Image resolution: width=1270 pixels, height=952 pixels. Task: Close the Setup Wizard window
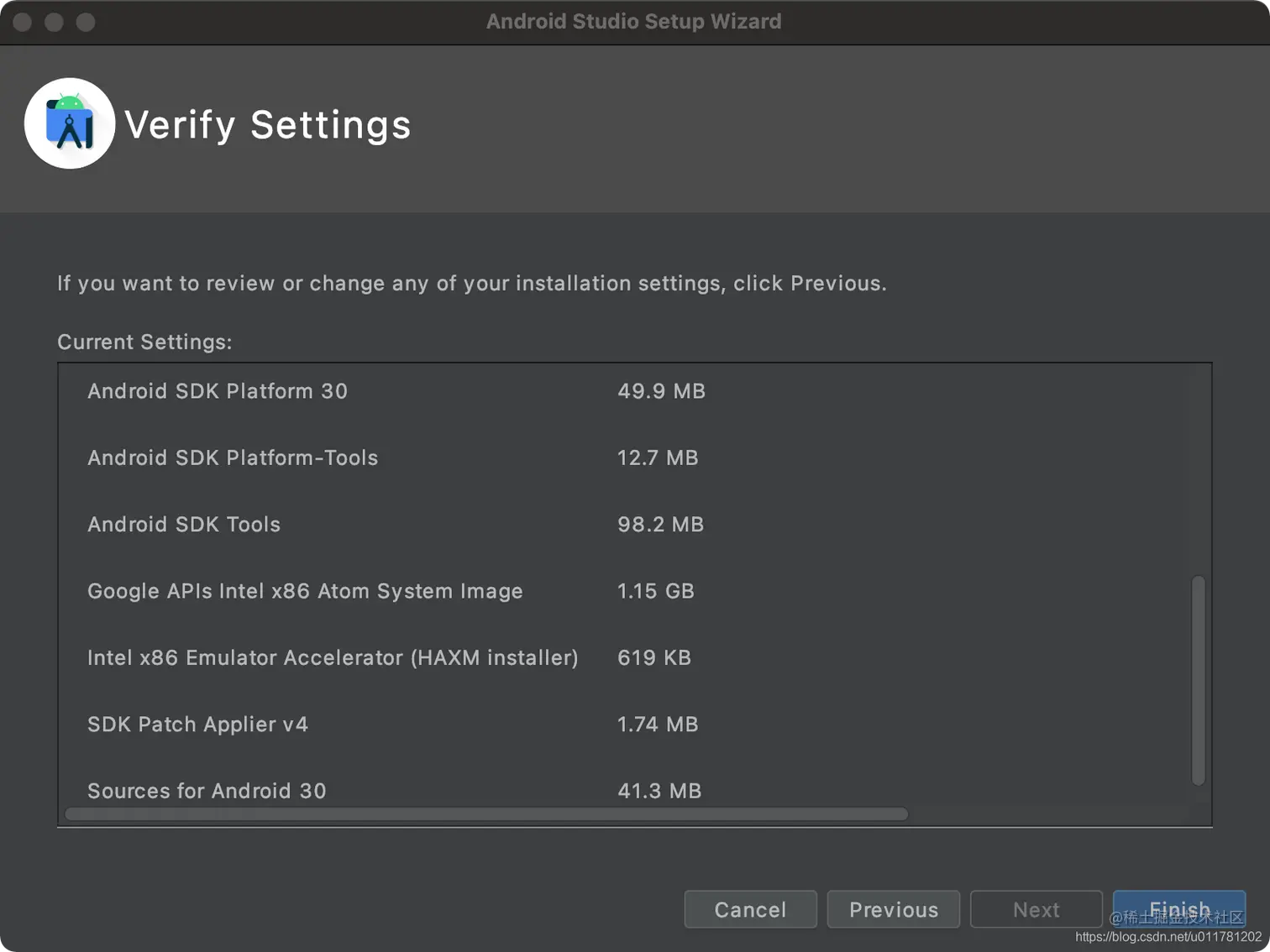23,22
